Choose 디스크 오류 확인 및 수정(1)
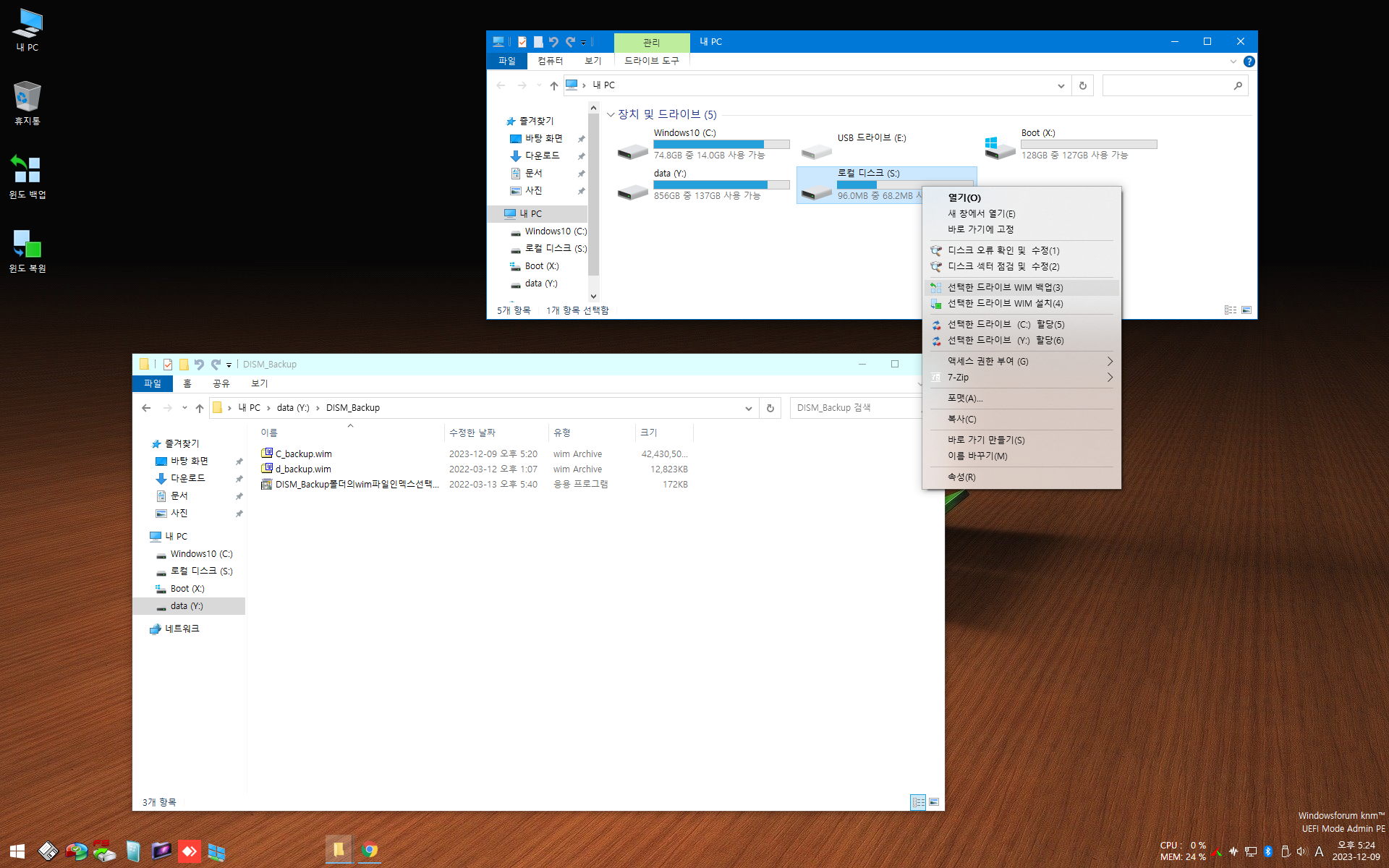Viewport: 1389px width, 868px height. click(1021, 250)
